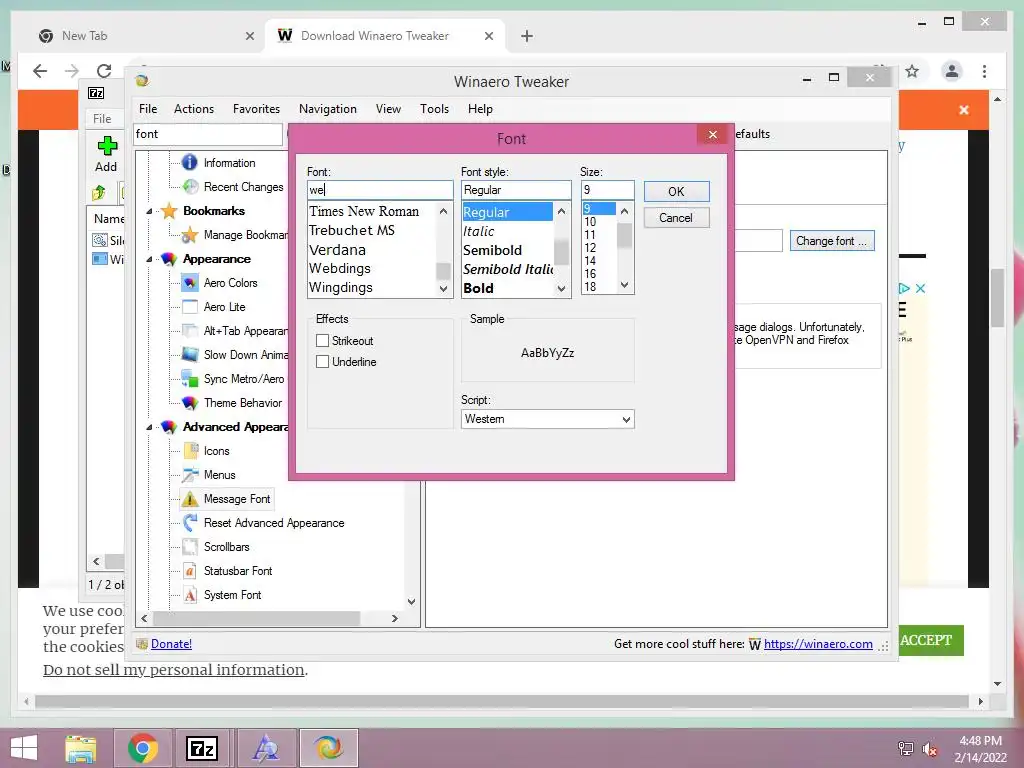Viewport: 1024px width, 768px height.
Task: Click the Recent Changes icon
Action: pos(189,187)
